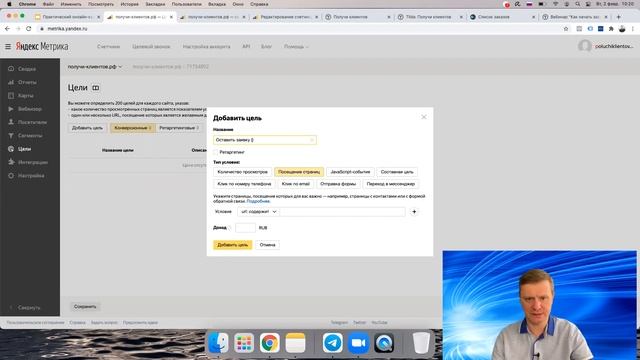Screen dimensions: 640x360
Task: Select Составная цель condition type
Action: pos(397,172)
